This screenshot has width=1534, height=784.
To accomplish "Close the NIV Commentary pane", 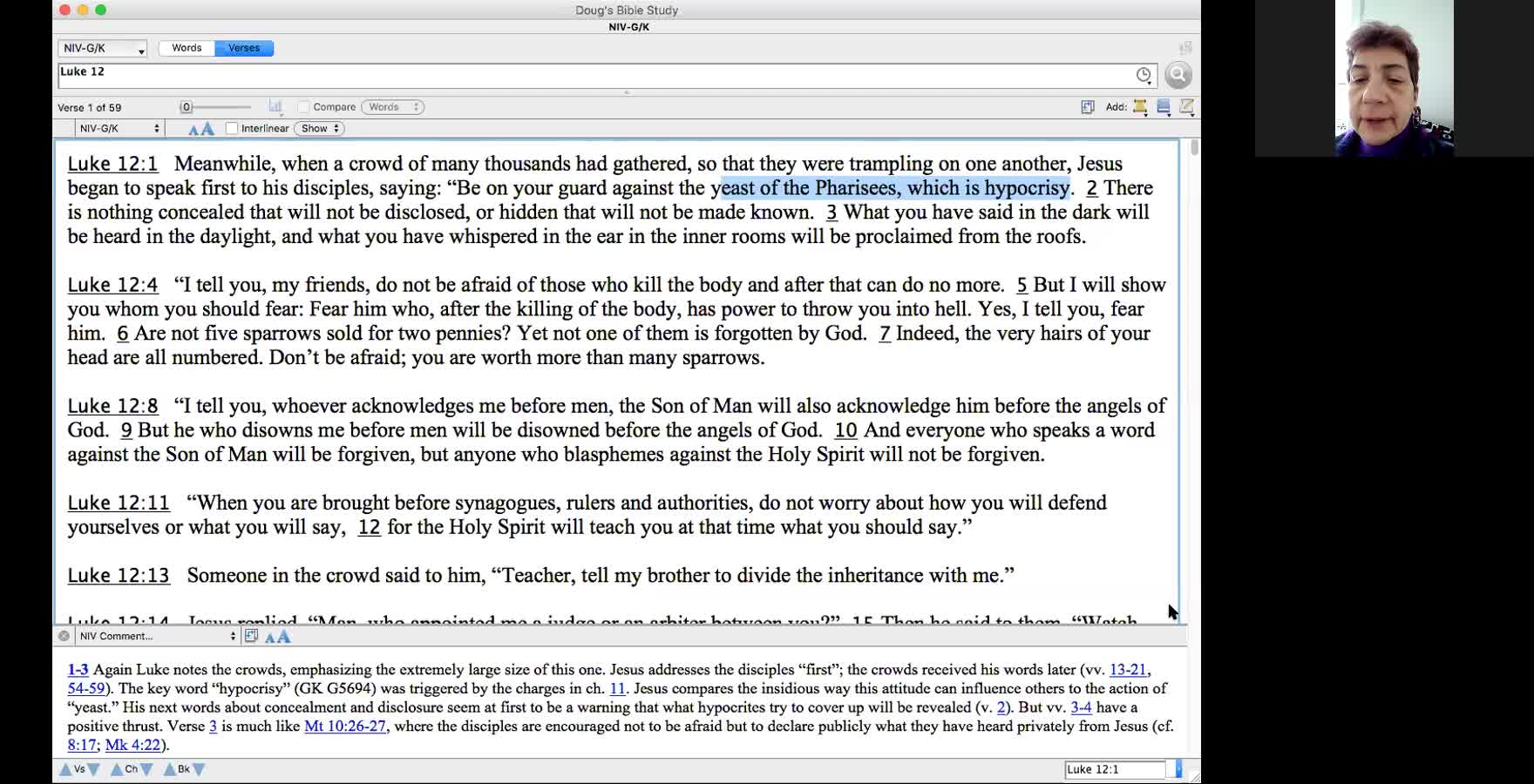I will 64,636.
